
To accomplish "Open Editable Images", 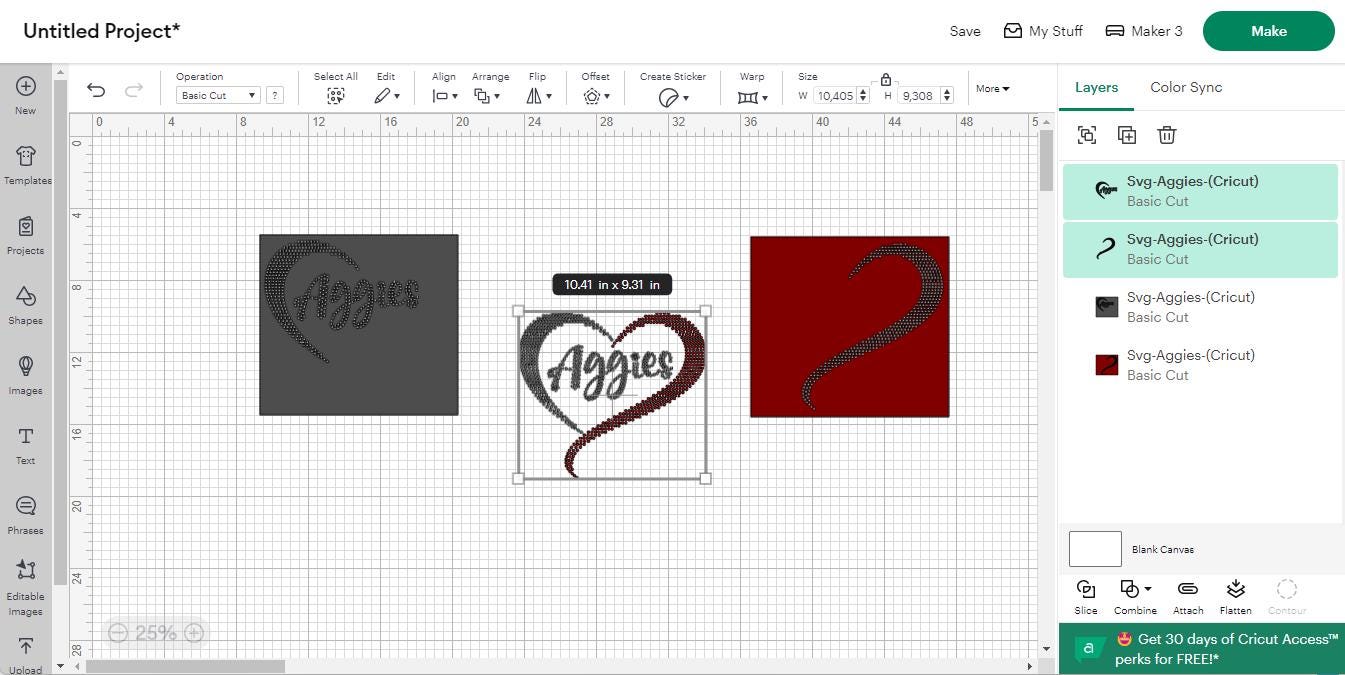I will 25,570.
